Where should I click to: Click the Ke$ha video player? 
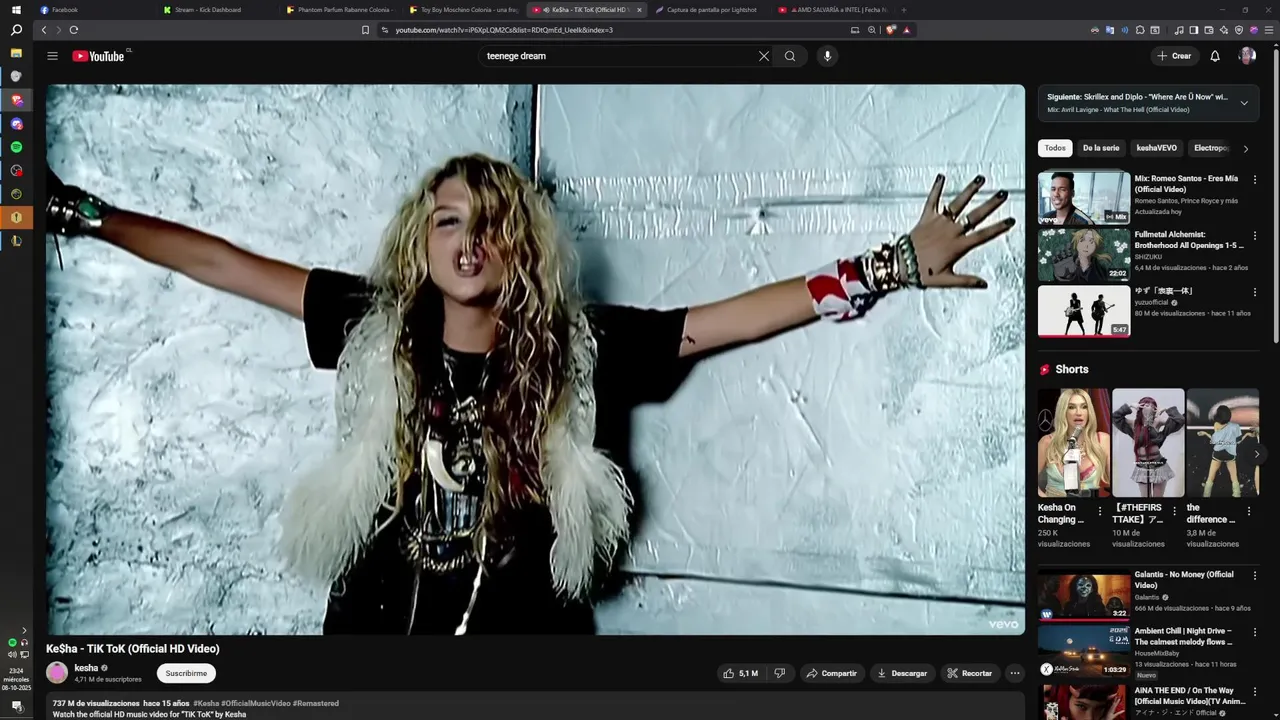(536, 359)
